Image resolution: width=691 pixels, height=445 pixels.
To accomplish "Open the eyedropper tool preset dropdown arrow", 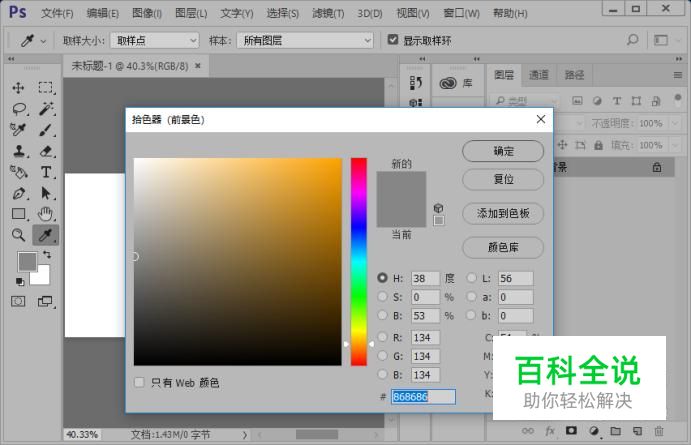I will point(43,41).
